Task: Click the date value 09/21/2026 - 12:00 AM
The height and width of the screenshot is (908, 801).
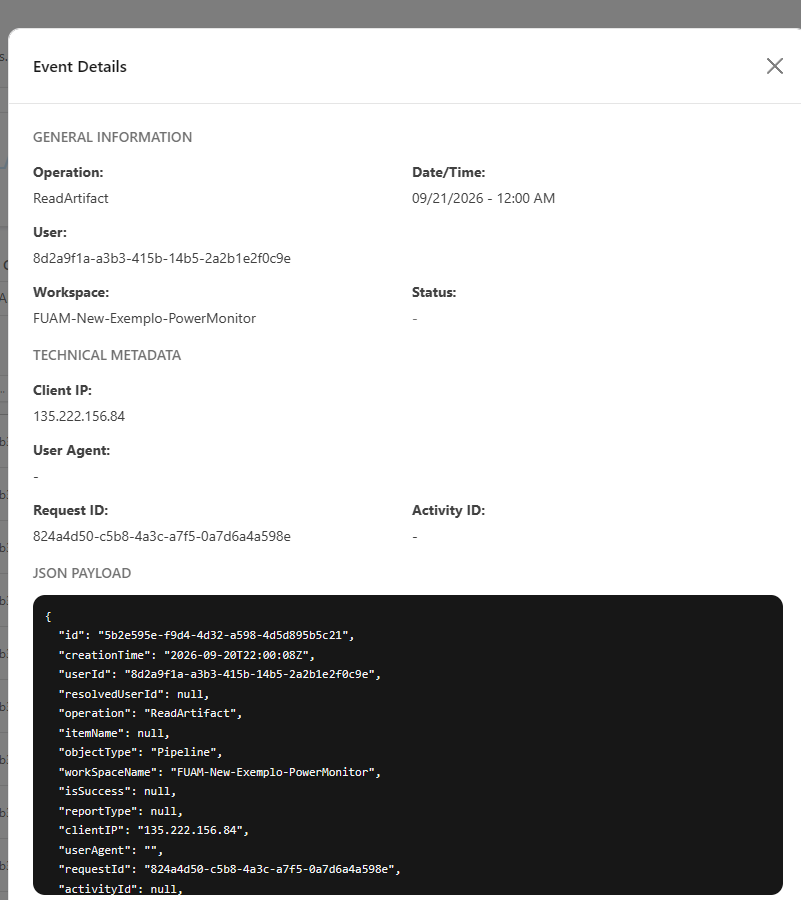Action: tap(483, 198)
